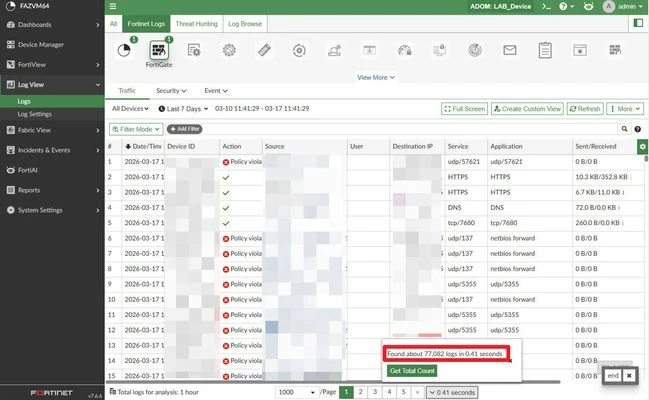Click the Add Filter button
649x400 pixels.
pyautogui.click(x=184, y=129)
